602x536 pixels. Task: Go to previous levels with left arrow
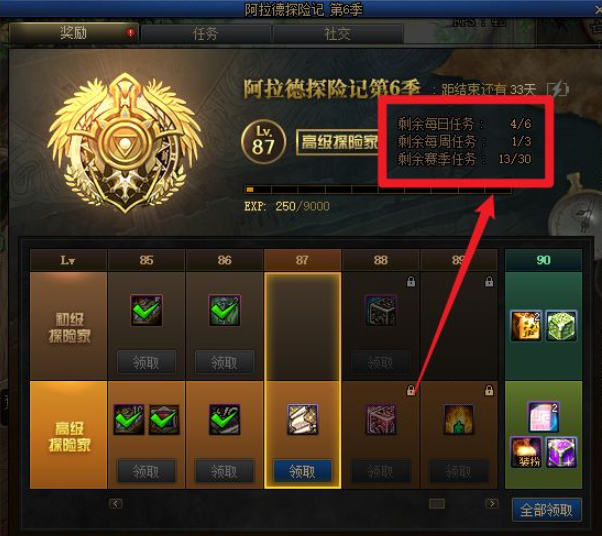(116, 503)
